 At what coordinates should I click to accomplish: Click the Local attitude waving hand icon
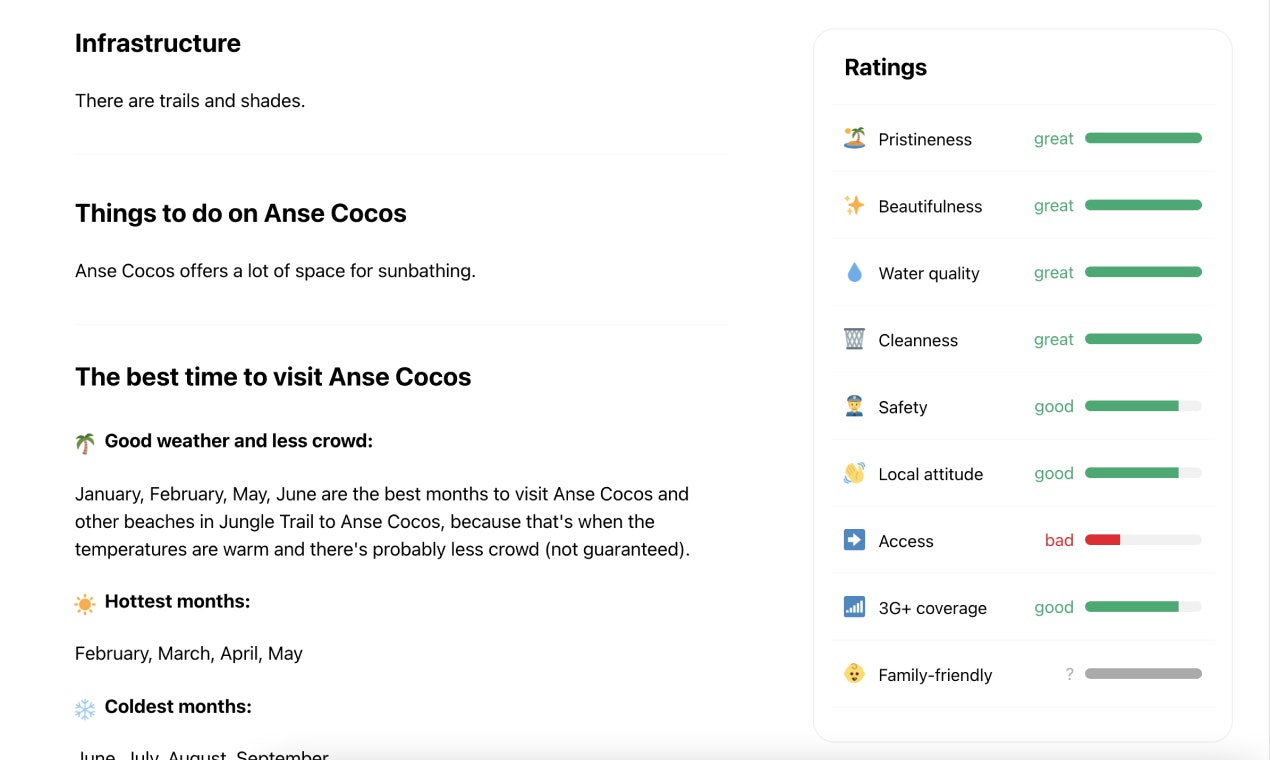click(x=854, y=473)
